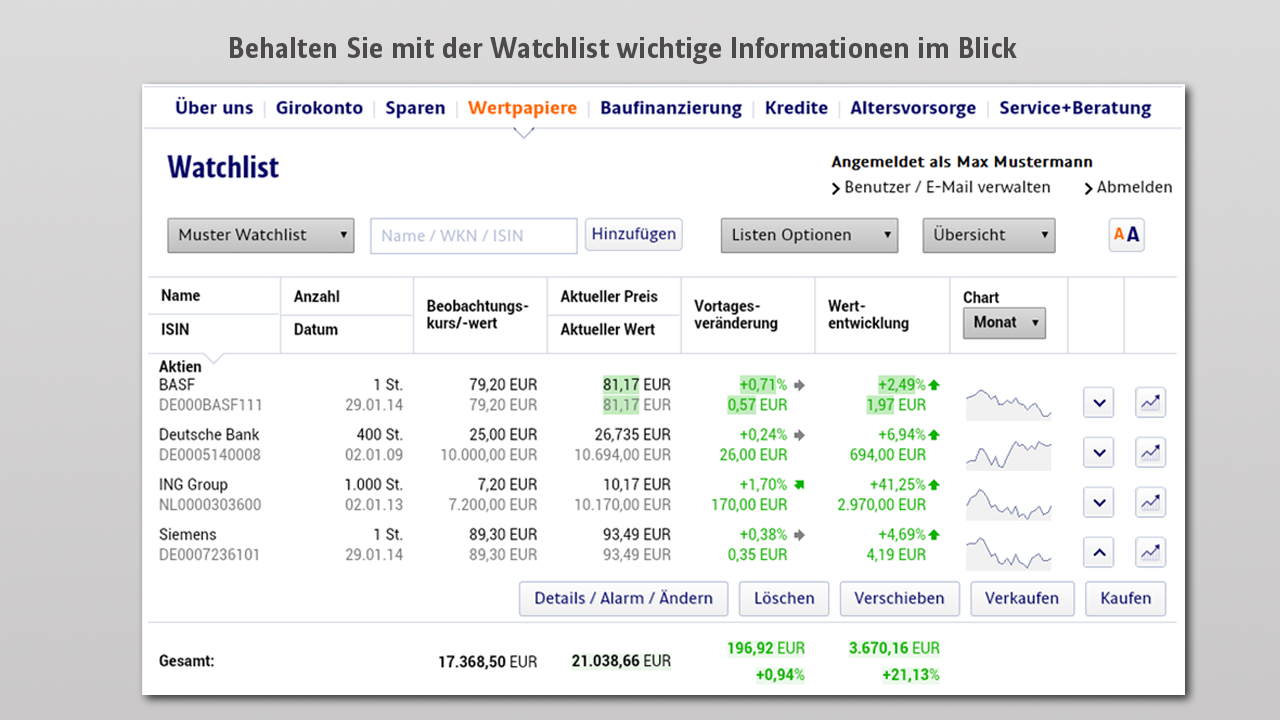
Task: Click the total current value 21.038,66 EUR
Action: coord(621,661)
